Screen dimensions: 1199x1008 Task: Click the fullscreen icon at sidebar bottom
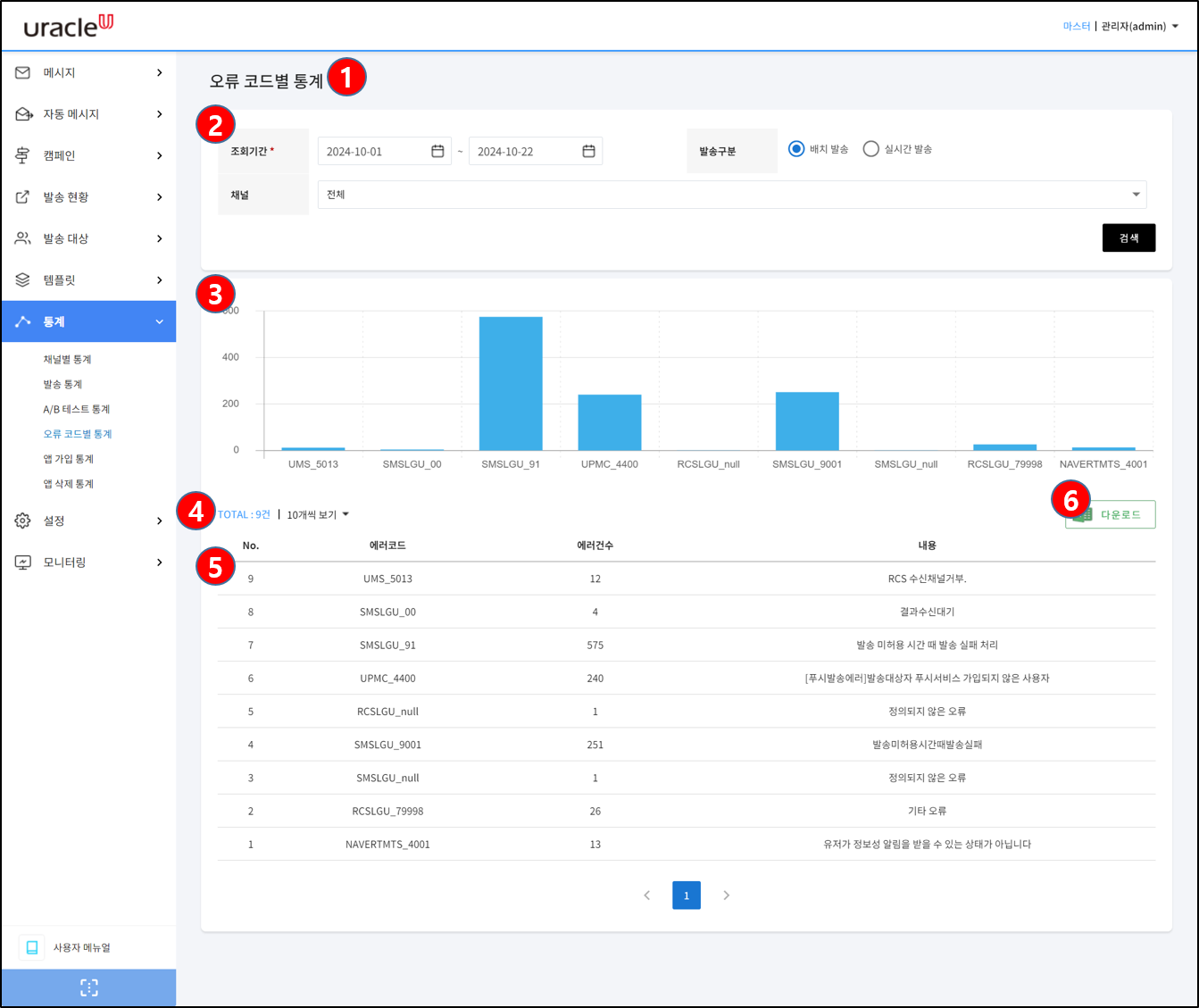89,987
